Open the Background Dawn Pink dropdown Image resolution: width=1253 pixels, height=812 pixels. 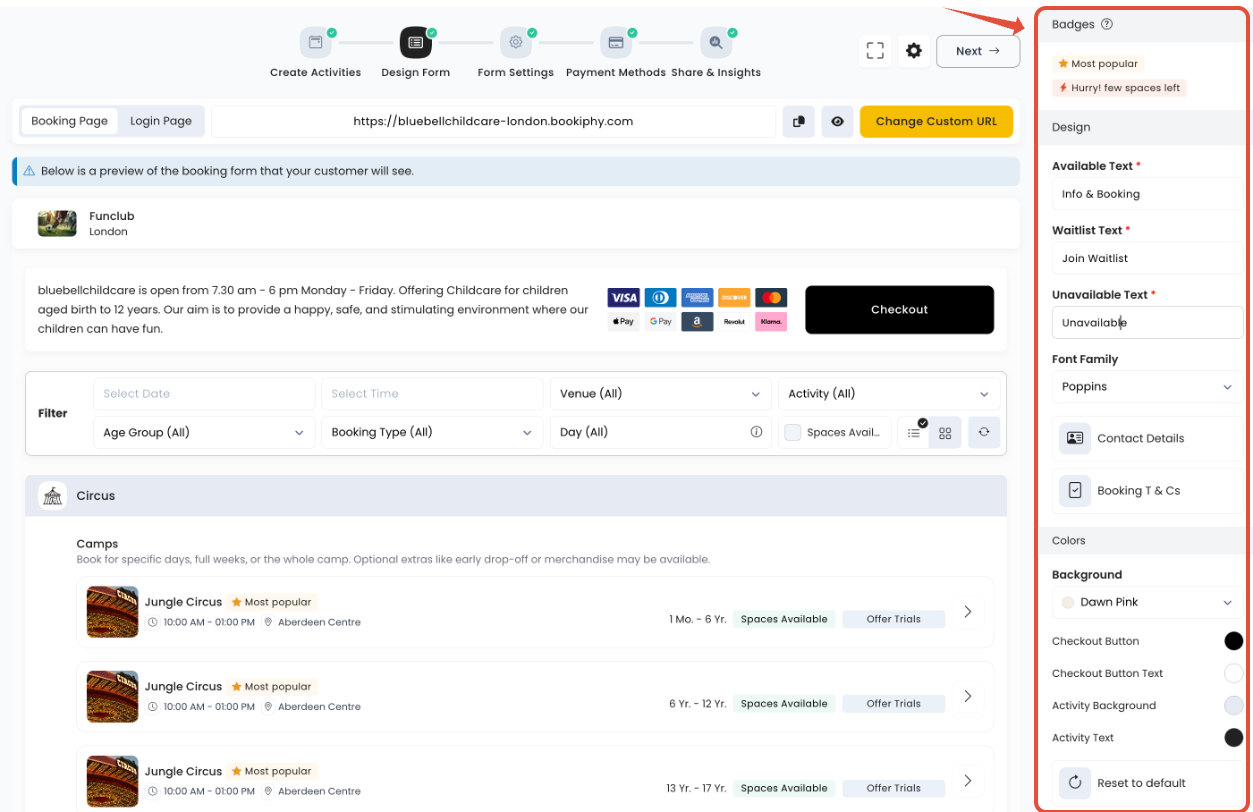(1147, 603)
